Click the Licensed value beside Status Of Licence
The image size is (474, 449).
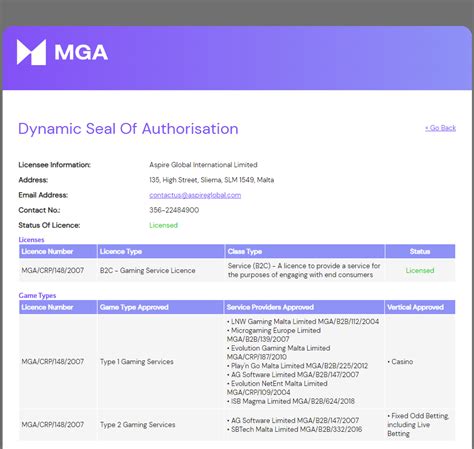(x=163, y=225)
